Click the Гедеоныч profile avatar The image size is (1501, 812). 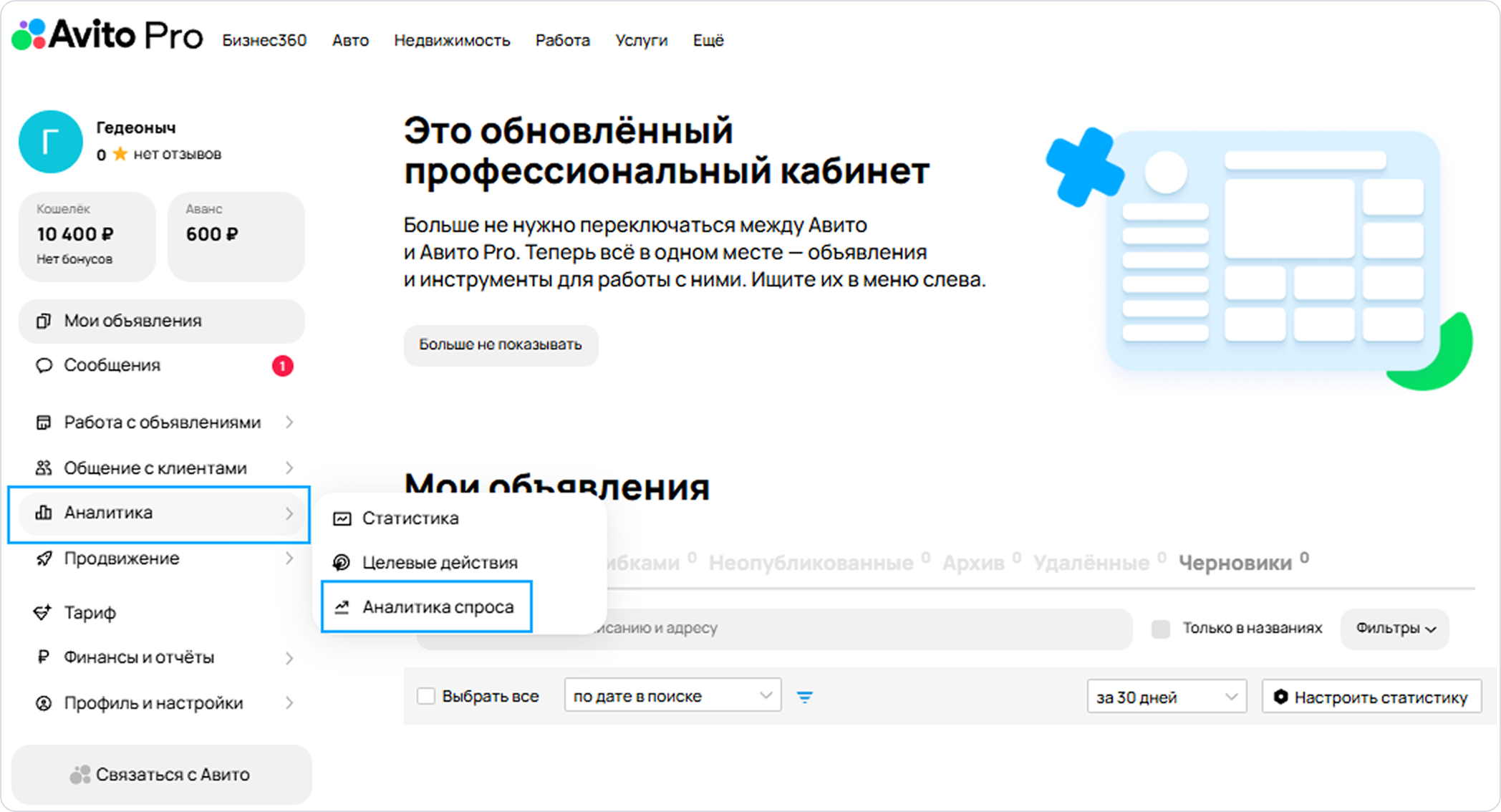click(50, 142)
